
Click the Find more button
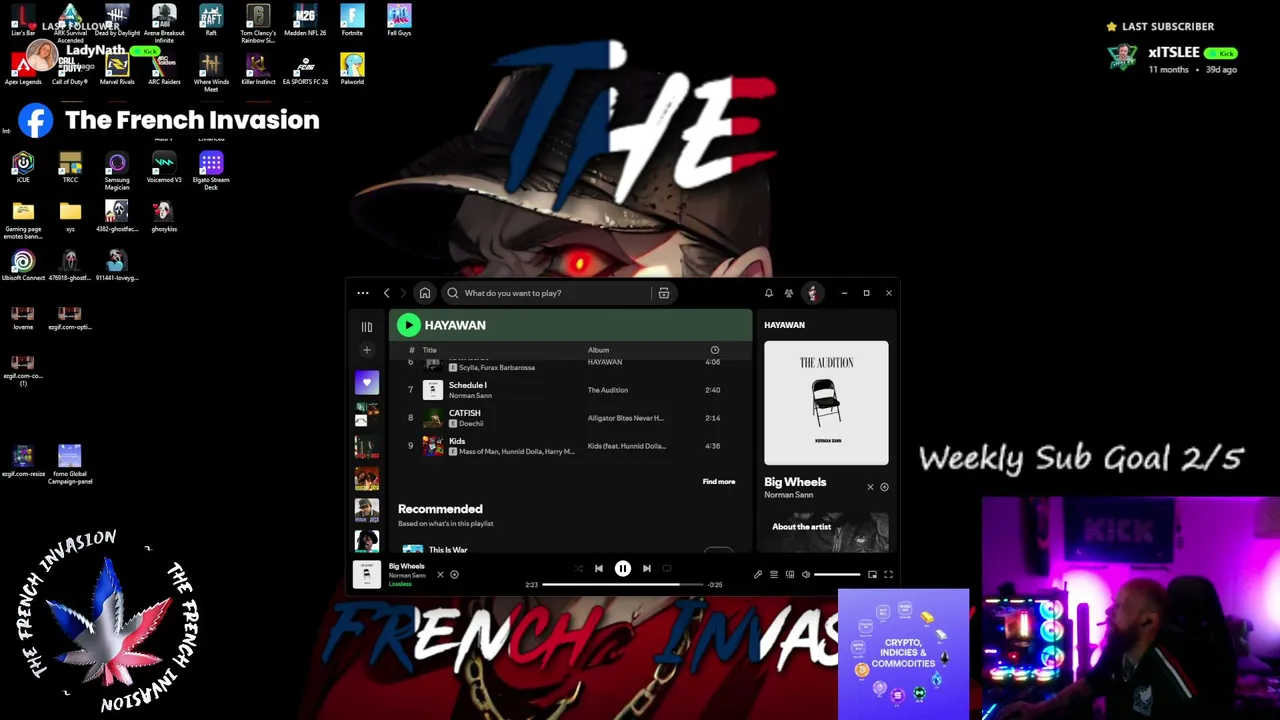(x=719, y=482)
